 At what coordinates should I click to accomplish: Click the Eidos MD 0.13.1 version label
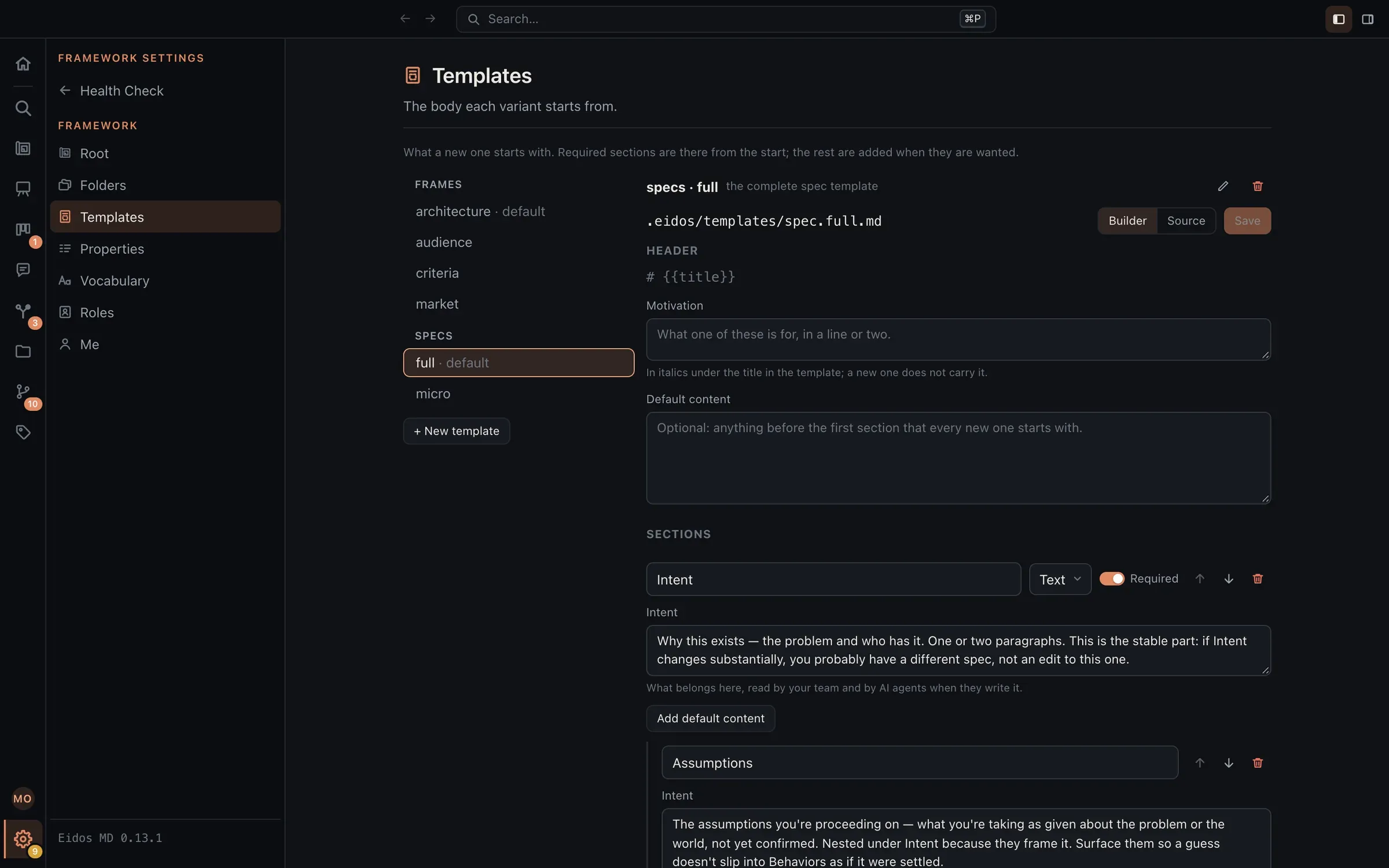coord(110,838)
